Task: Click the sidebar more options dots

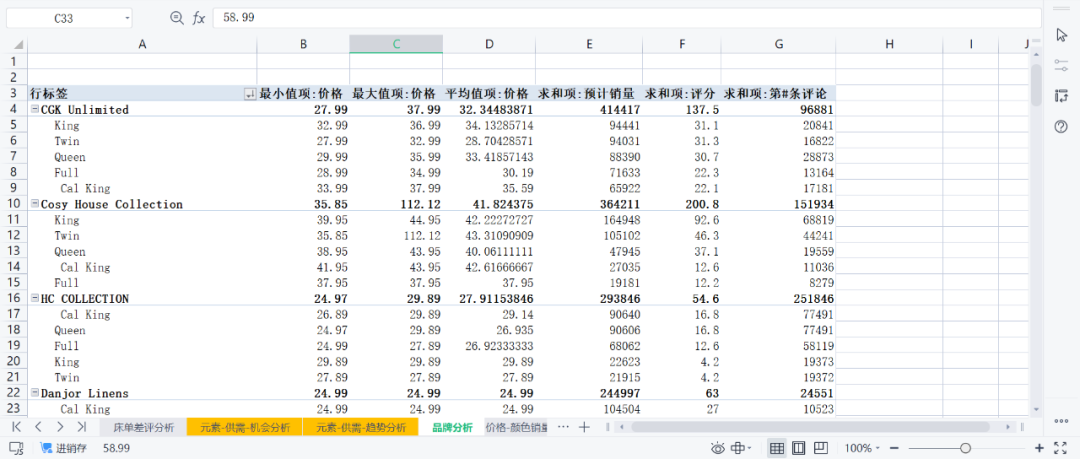Action: (x=1061, y=421)
